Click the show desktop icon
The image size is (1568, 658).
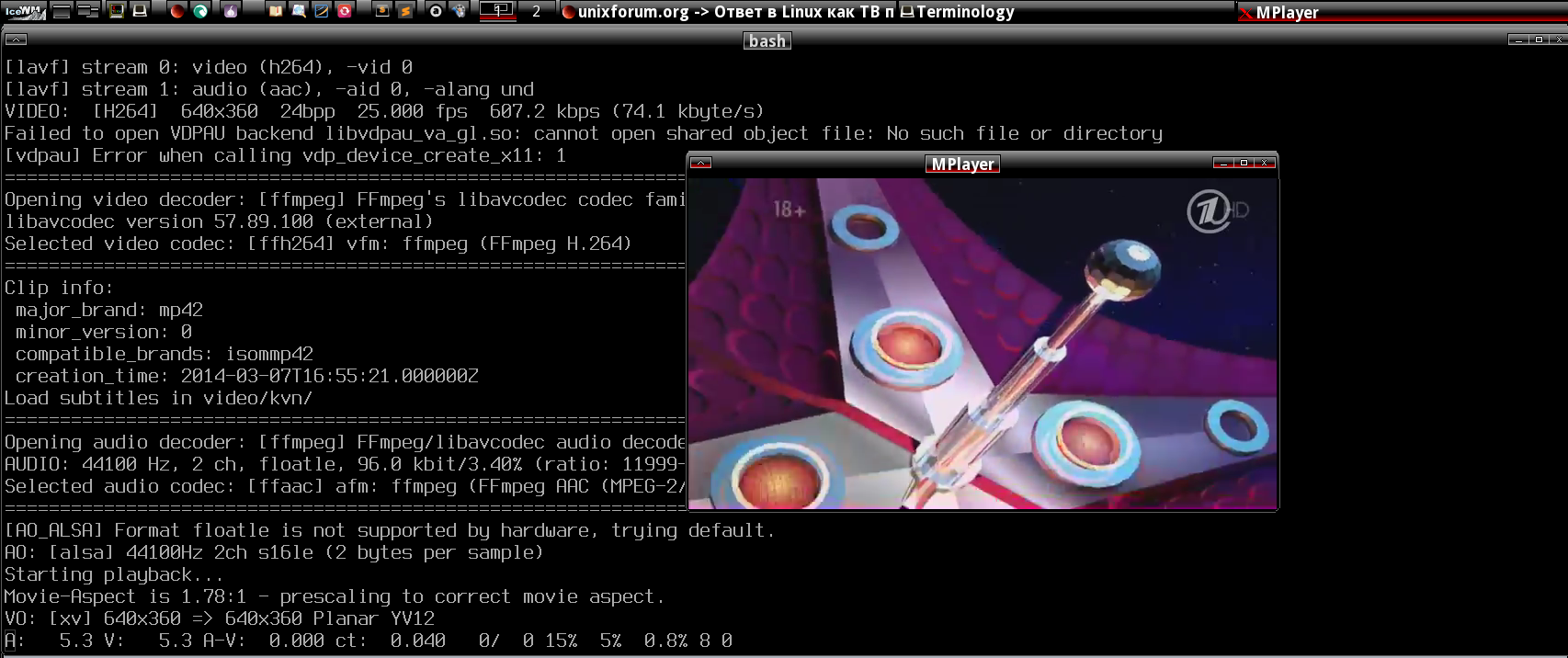tap(62, 11)
